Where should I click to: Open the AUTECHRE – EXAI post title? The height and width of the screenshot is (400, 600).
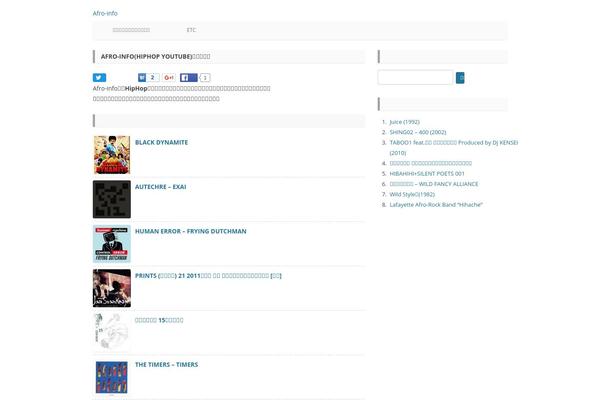(x=161, y=187)
